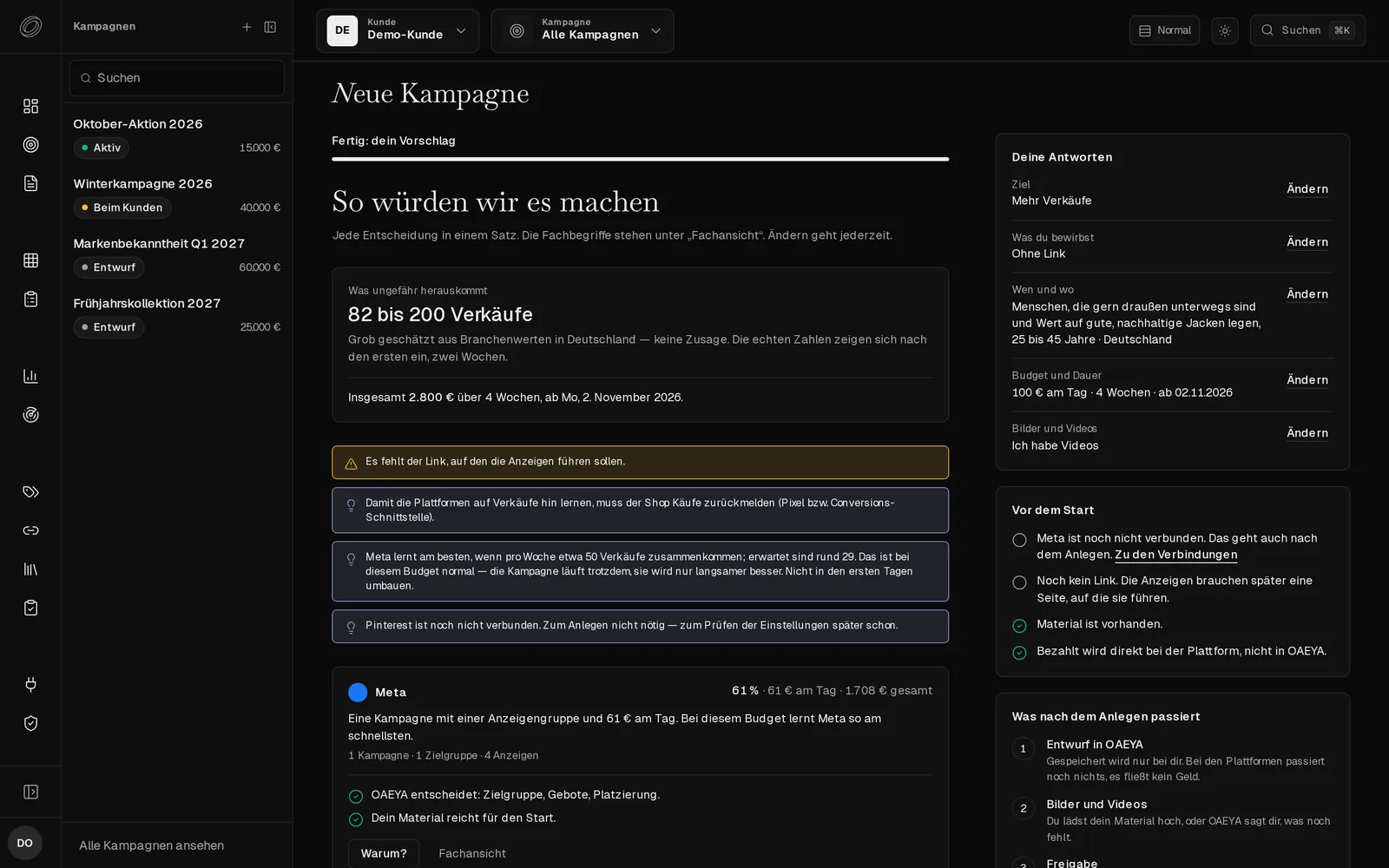Screen dimensions: 1389x868
Task: Click the Aktiv status badge
Action: pyautogui.click(x=101, y=148)
